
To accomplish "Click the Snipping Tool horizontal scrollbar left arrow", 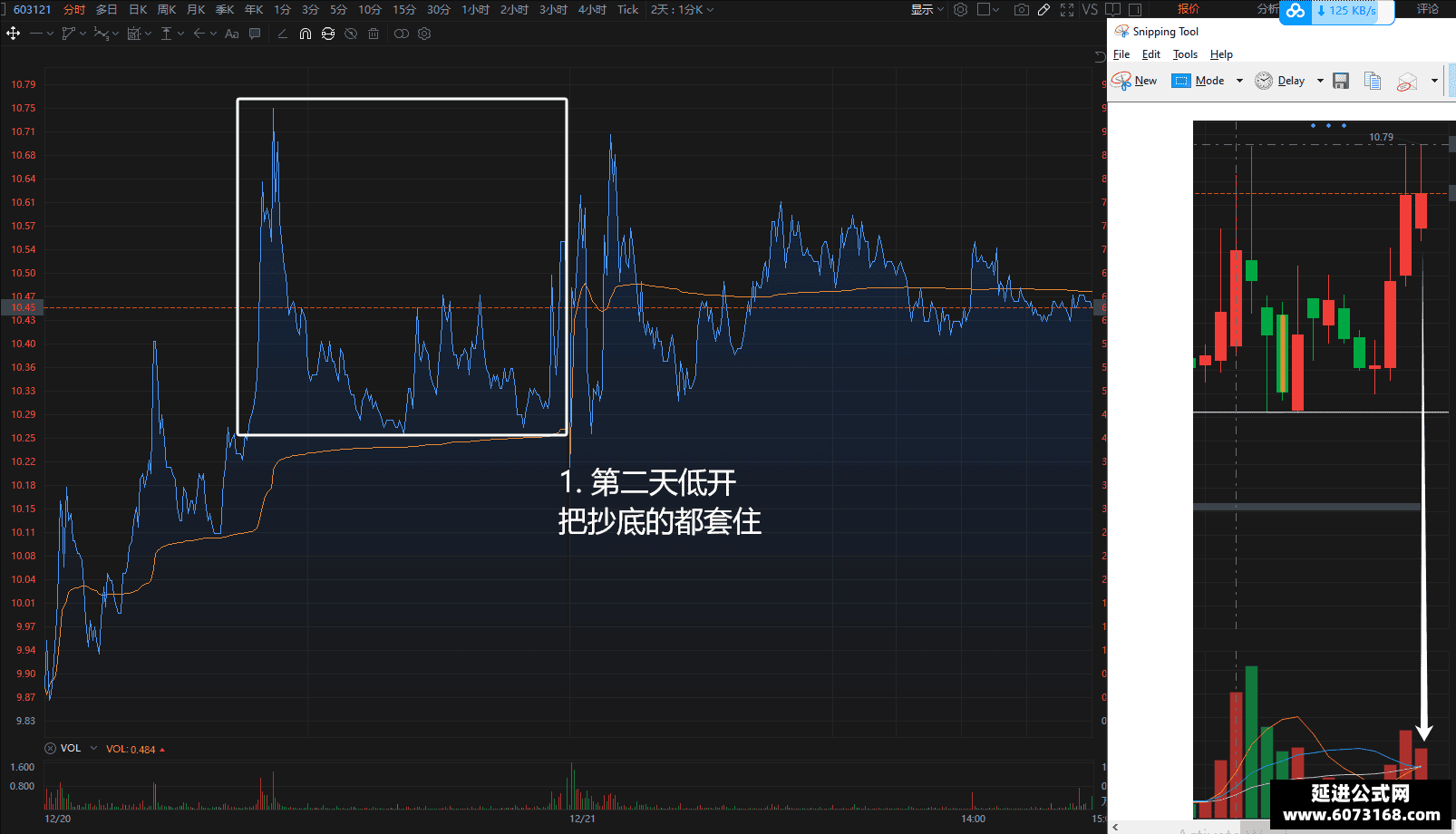I will (1115, 827).
